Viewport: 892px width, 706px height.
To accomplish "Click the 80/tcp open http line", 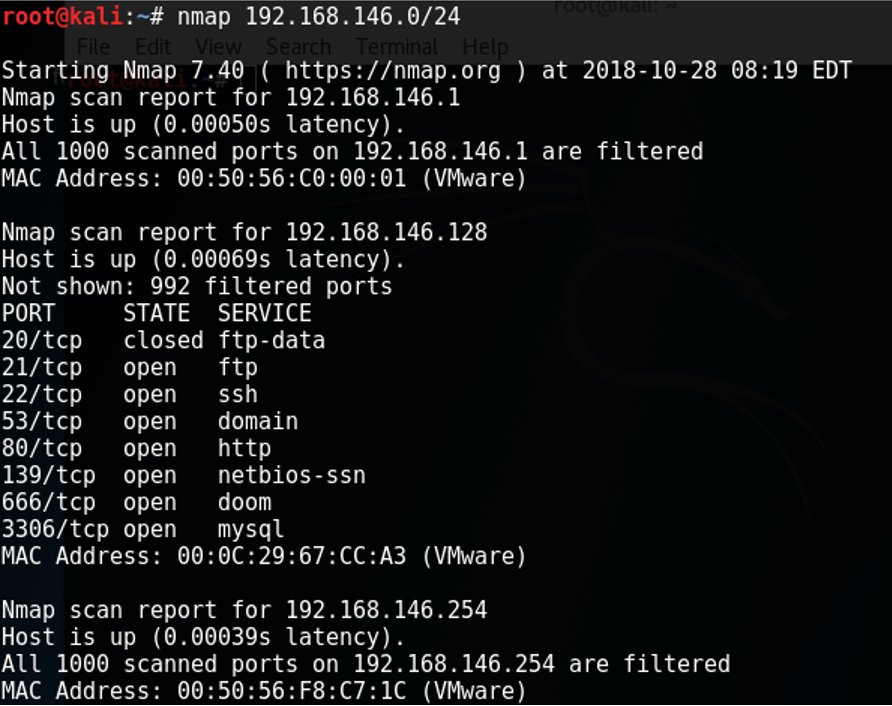I will (136, 448).
